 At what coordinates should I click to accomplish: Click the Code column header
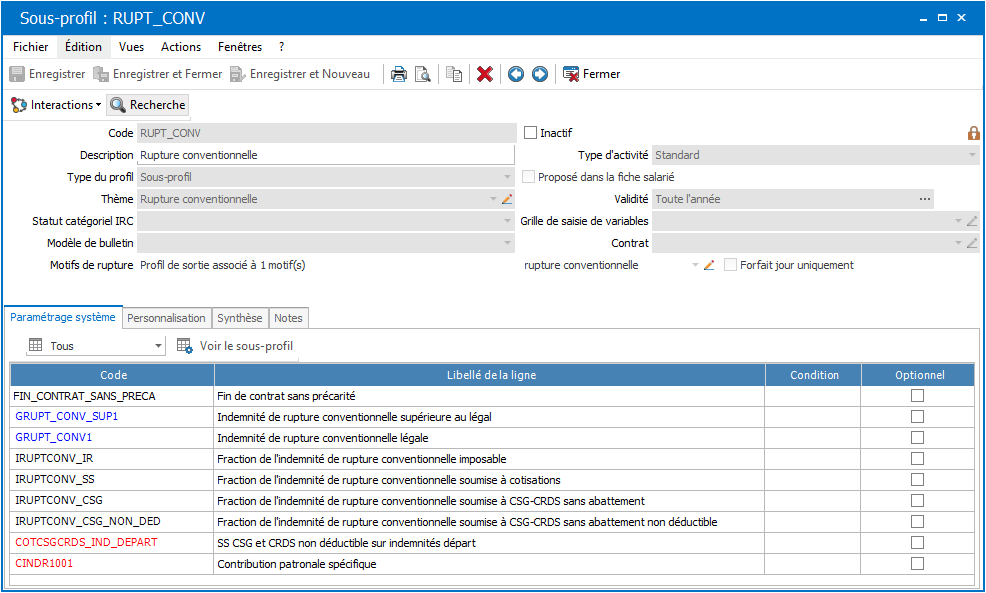[x=113, y=375]
